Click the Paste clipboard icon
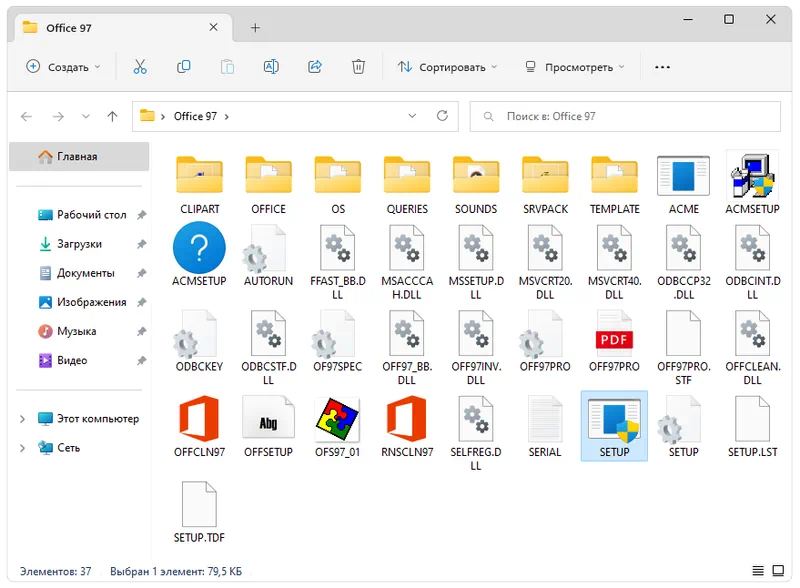This screenshot has height=588, width=800. pyautogui.click(x=228, y=67)
